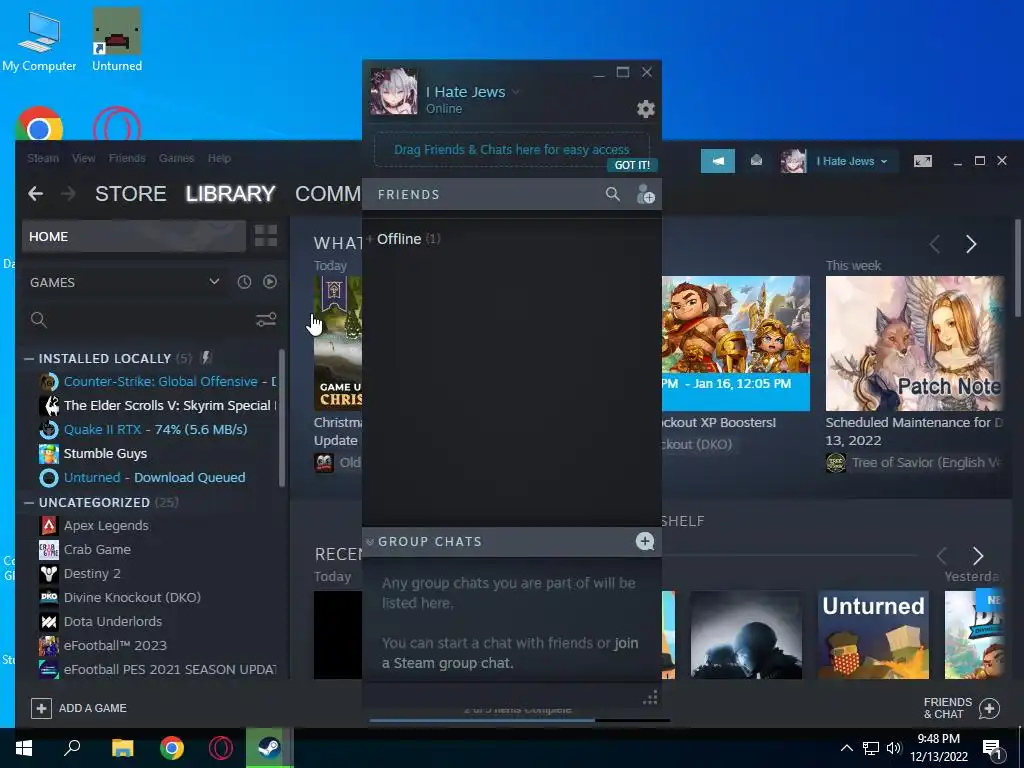Screen dimensions: 1024x768
Task: Open Friends & Chat plus icon
Action: point(989,708)
